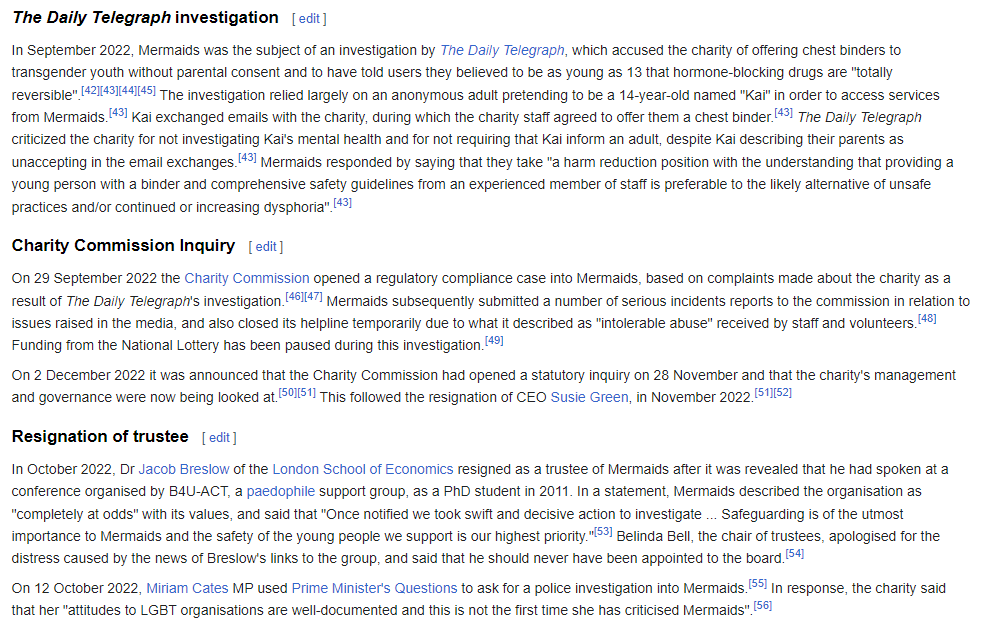Jump to citation 48
The height and width of the screenshot is (635, 999).
tap(927, 318)
